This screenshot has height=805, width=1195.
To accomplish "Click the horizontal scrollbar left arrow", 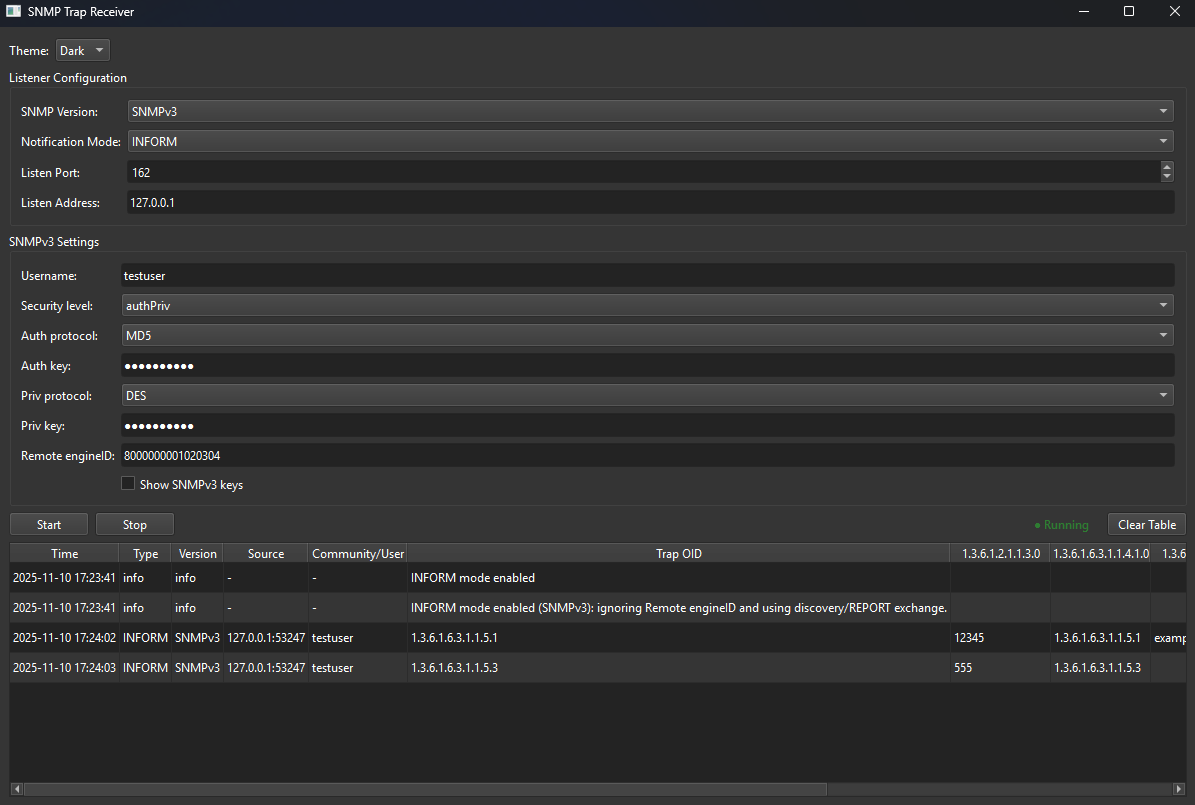I will pos(15,789).
